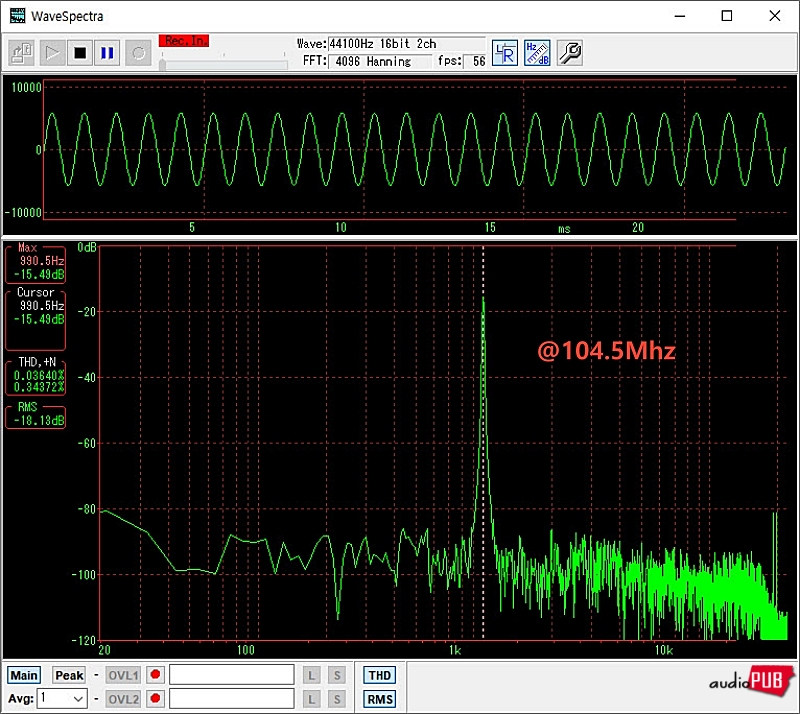Open settings with the wrench icon
The width and height of the screenshot is (800, 714).
[x=569, y=53]
